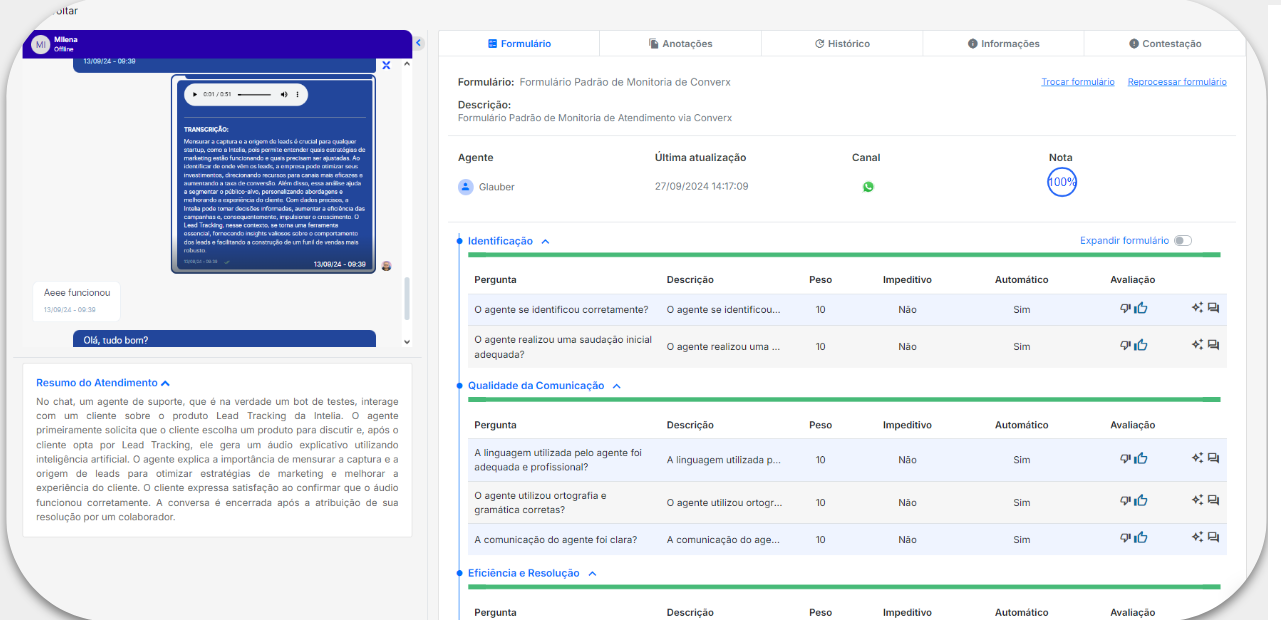This screenshot has height=620, width=1281.
Task: Click the Trocar formulário link
Action: (1077, 82)
